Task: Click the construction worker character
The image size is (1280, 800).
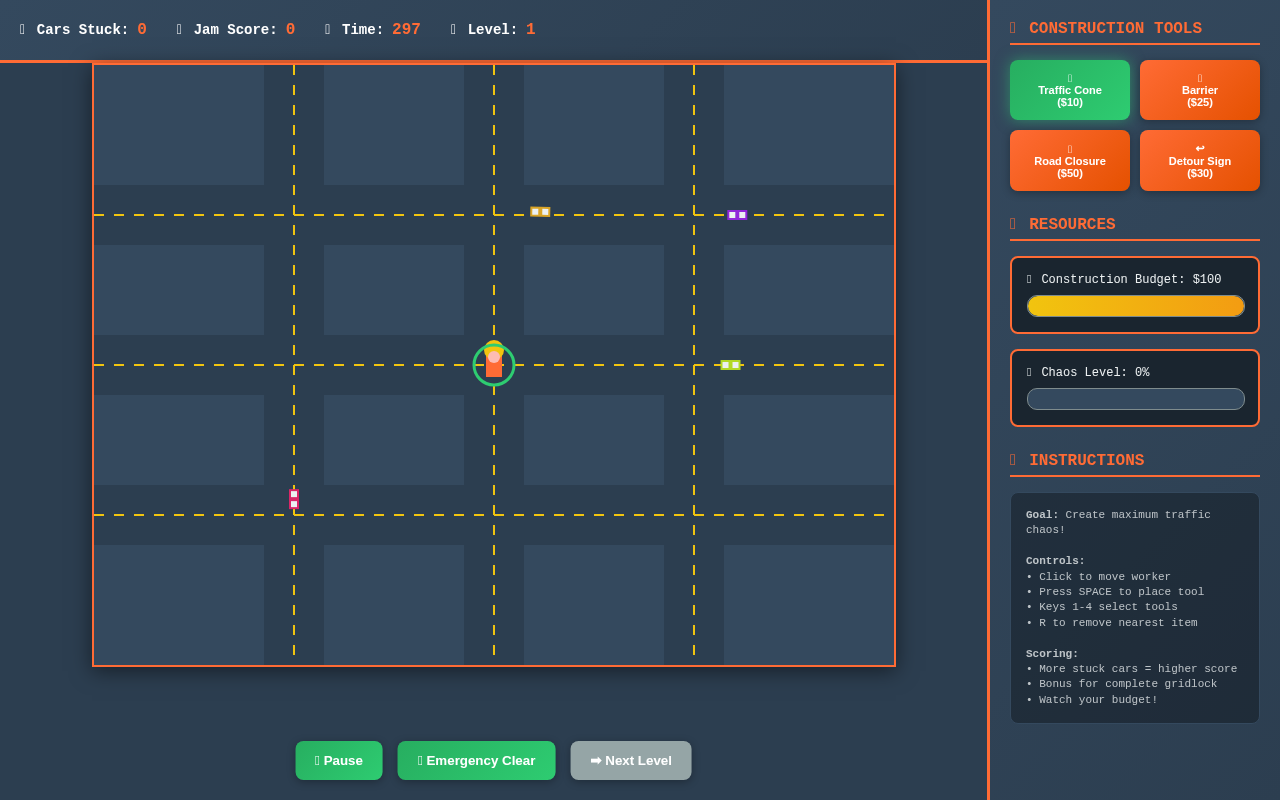Action: click(x=494, y=364)
